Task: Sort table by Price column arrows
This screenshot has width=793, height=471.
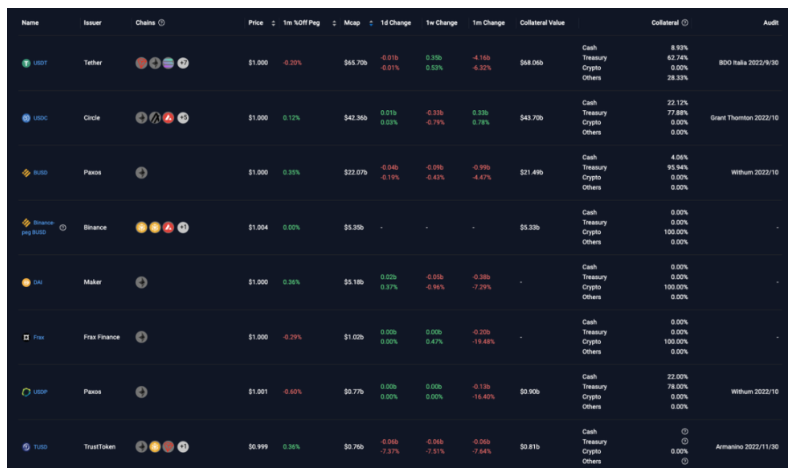Action: [273, 23]
